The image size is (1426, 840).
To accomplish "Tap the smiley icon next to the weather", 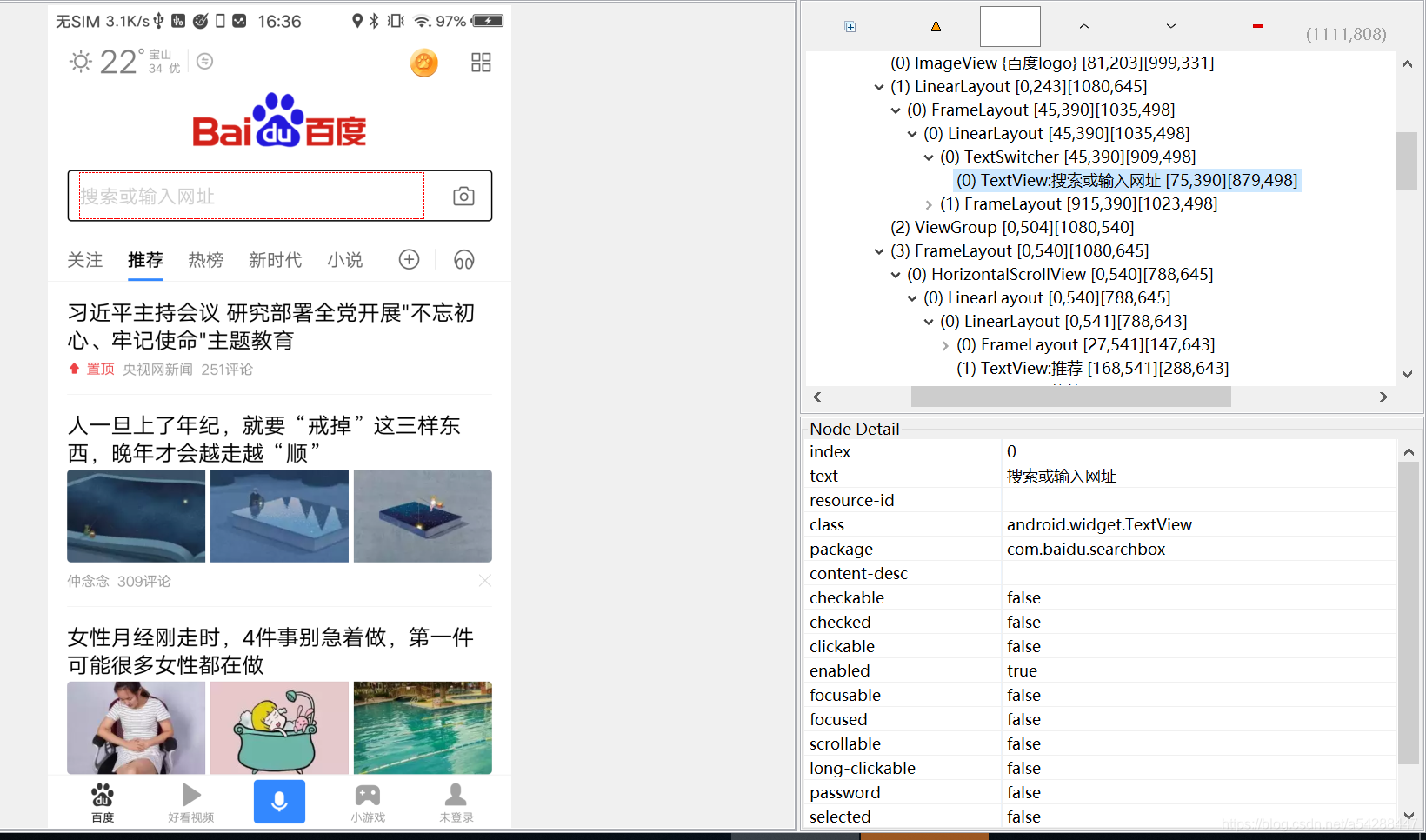I will (205, 61).
